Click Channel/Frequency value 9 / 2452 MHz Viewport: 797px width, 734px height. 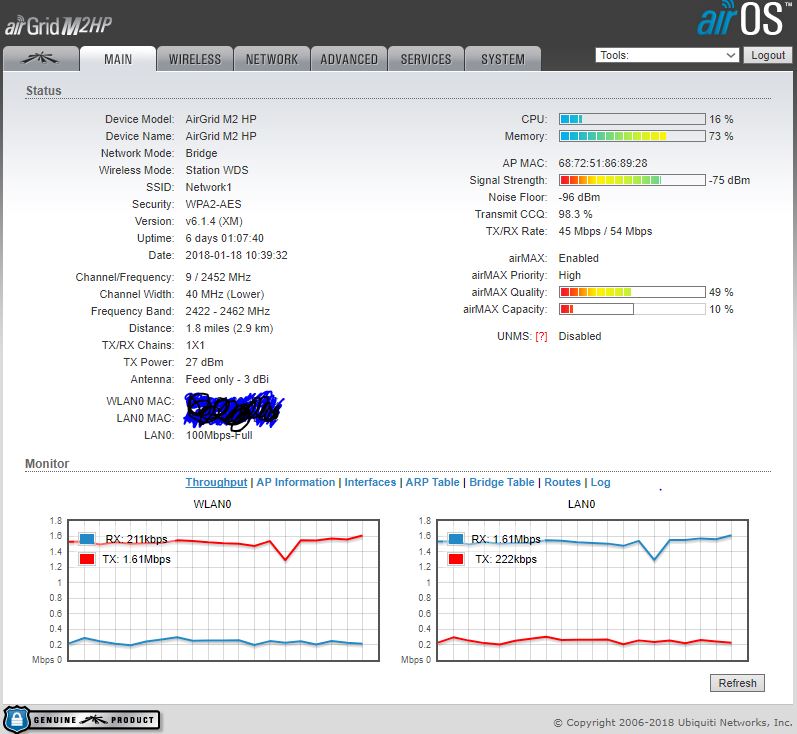(218, 277)
